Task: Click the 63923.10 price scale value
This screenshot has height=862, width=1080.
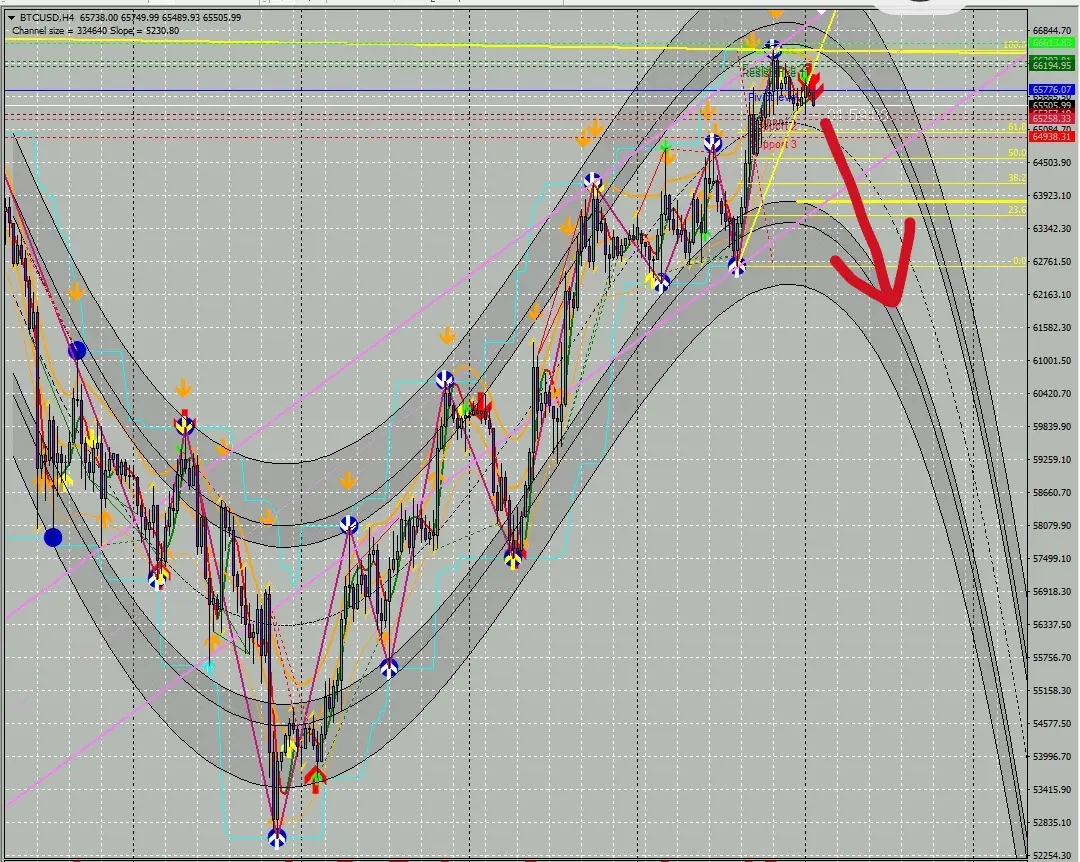Action: point(1052,196)
